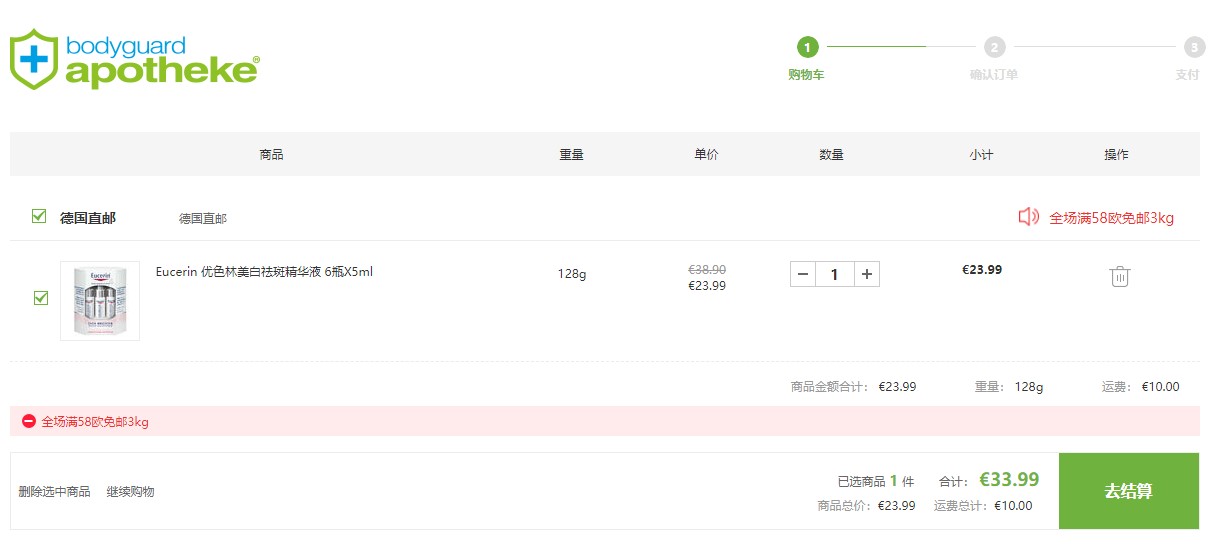Click step 2 确认订单 circle
Screen dimensions: 1210x556
(994, 47)
